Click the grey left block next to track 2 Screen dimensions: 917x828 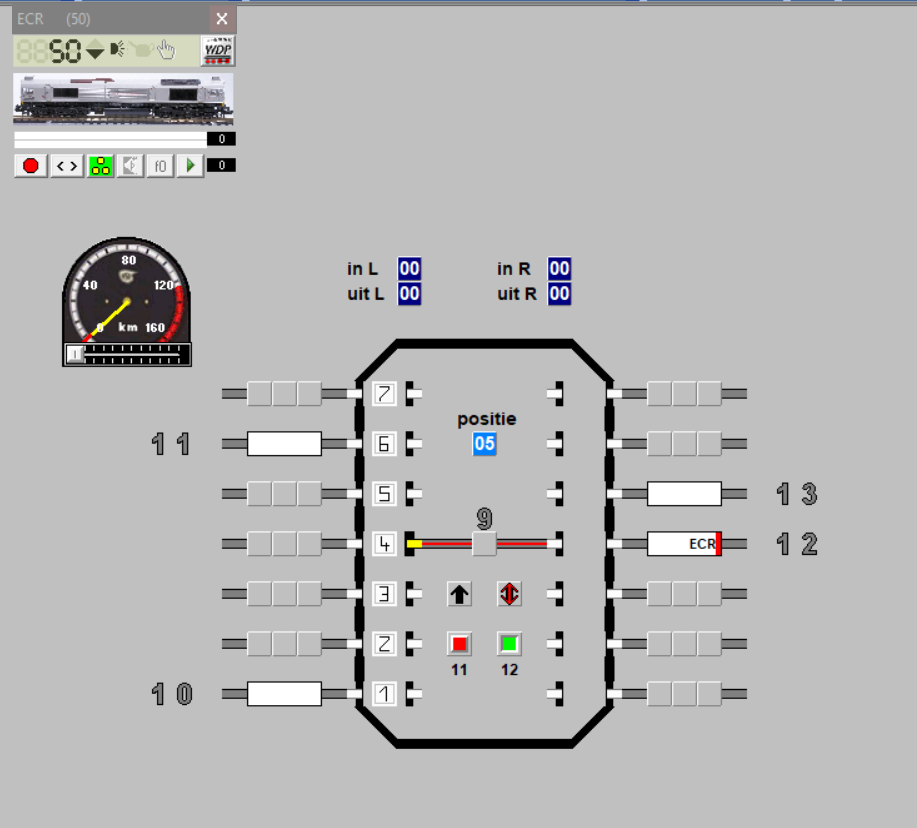pyautogui.click(x=284, y=644)
